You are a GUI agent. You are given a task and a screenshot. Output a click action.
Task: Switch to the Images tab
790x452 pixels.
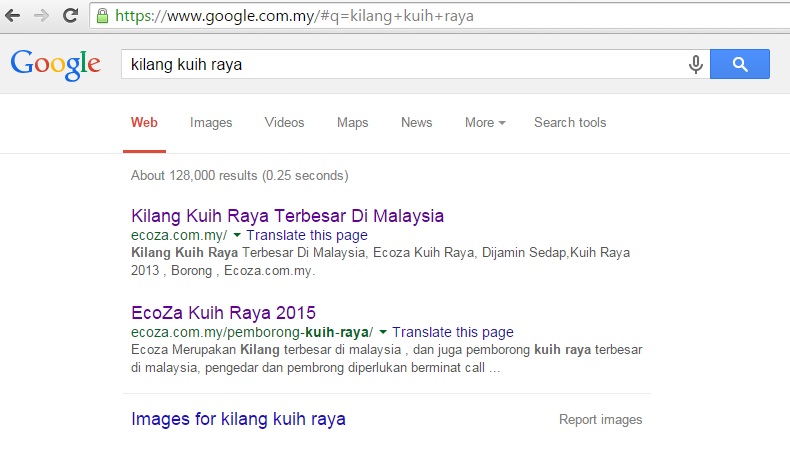211,122
